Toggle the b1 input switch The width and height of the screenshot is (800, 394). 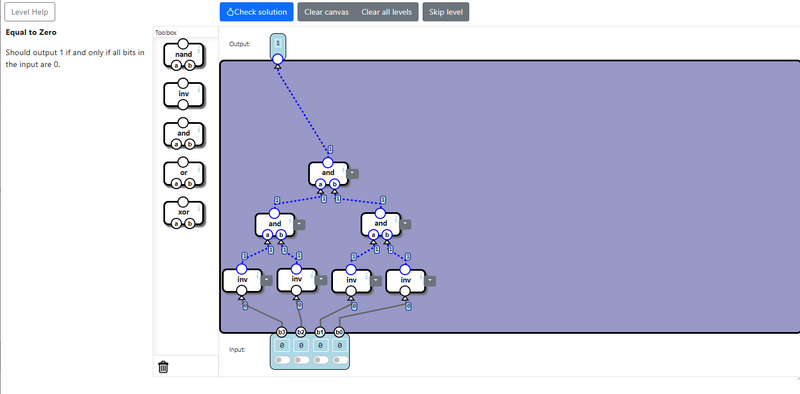point(320,360)
